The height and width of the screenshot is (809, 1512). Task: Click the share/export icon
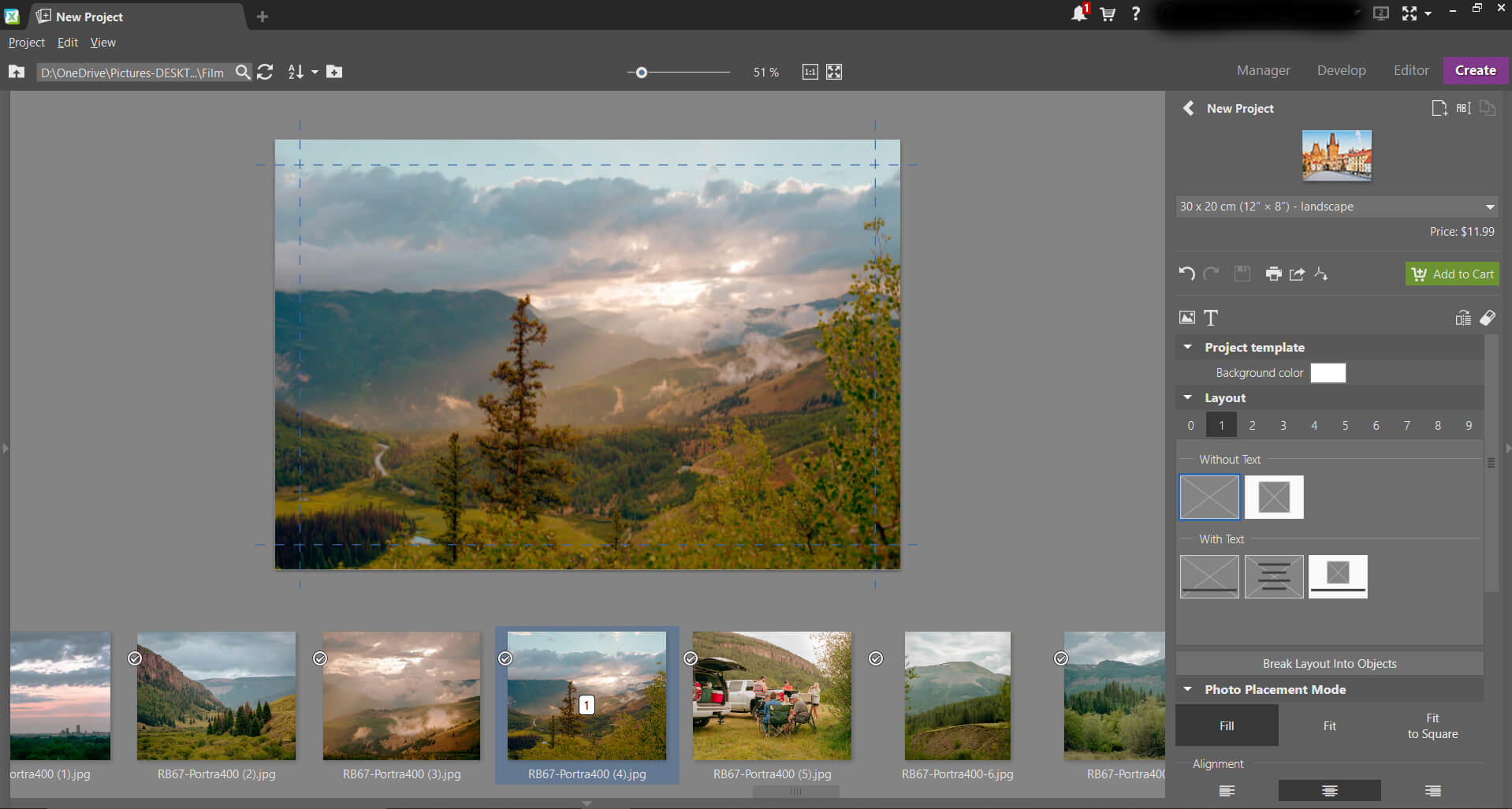[x=1297, y=274]
